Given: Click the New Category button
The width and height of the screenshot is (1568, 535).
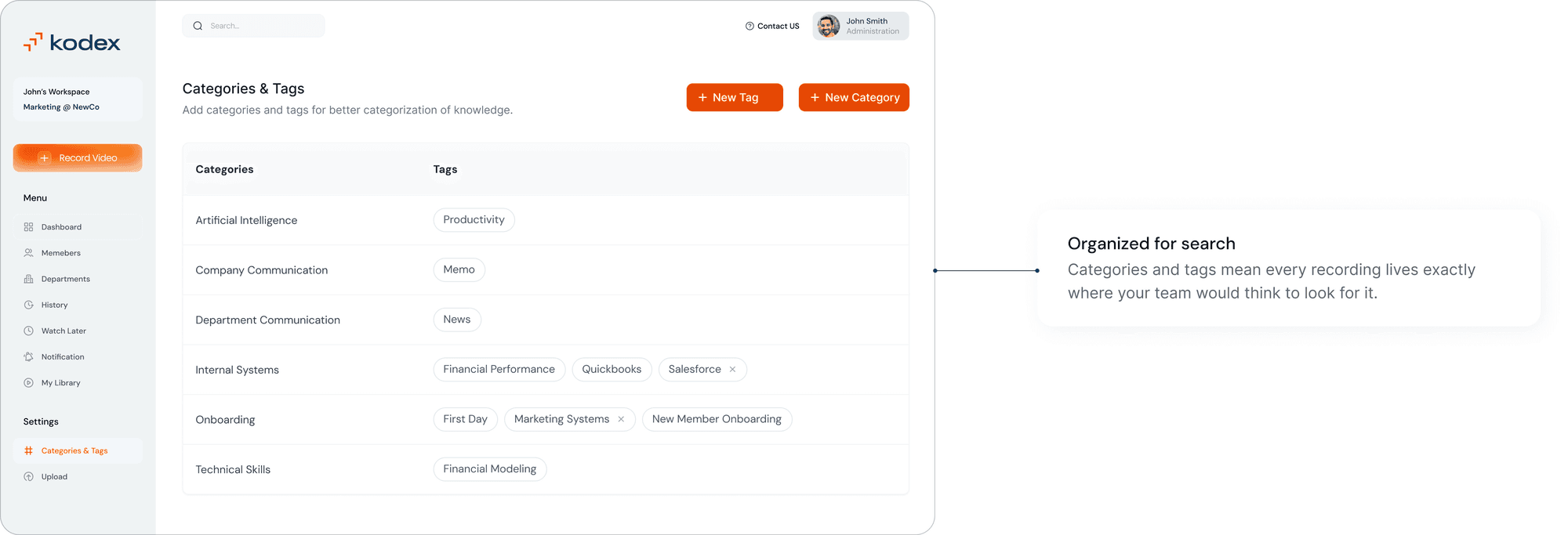Looking at the screenshot, I should 854,97.
